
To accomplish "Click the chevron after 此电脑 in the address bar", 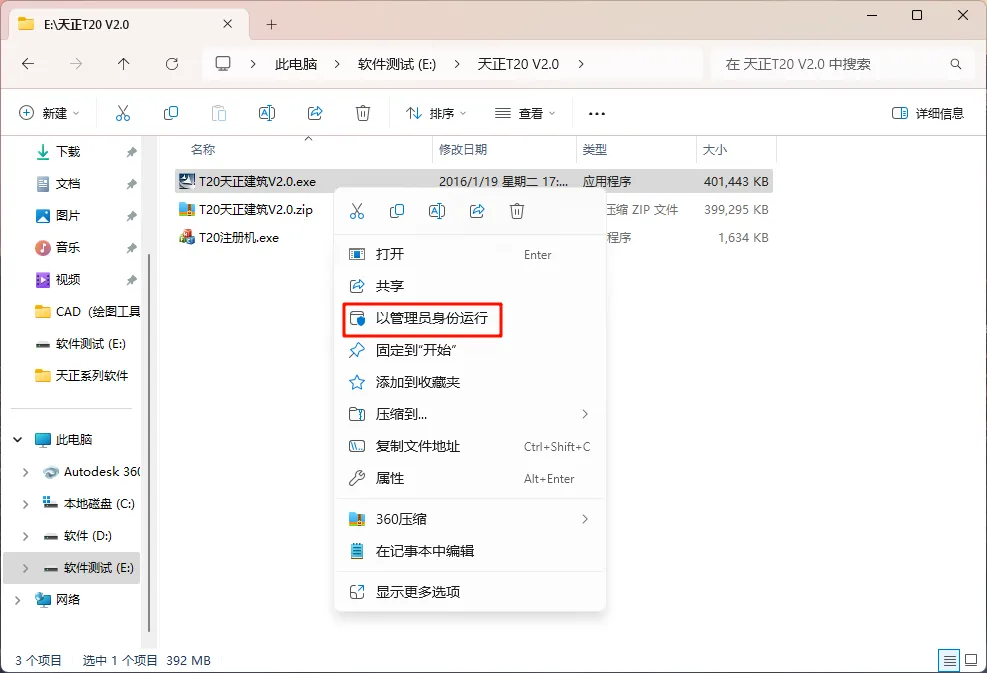I will [337, 64].
